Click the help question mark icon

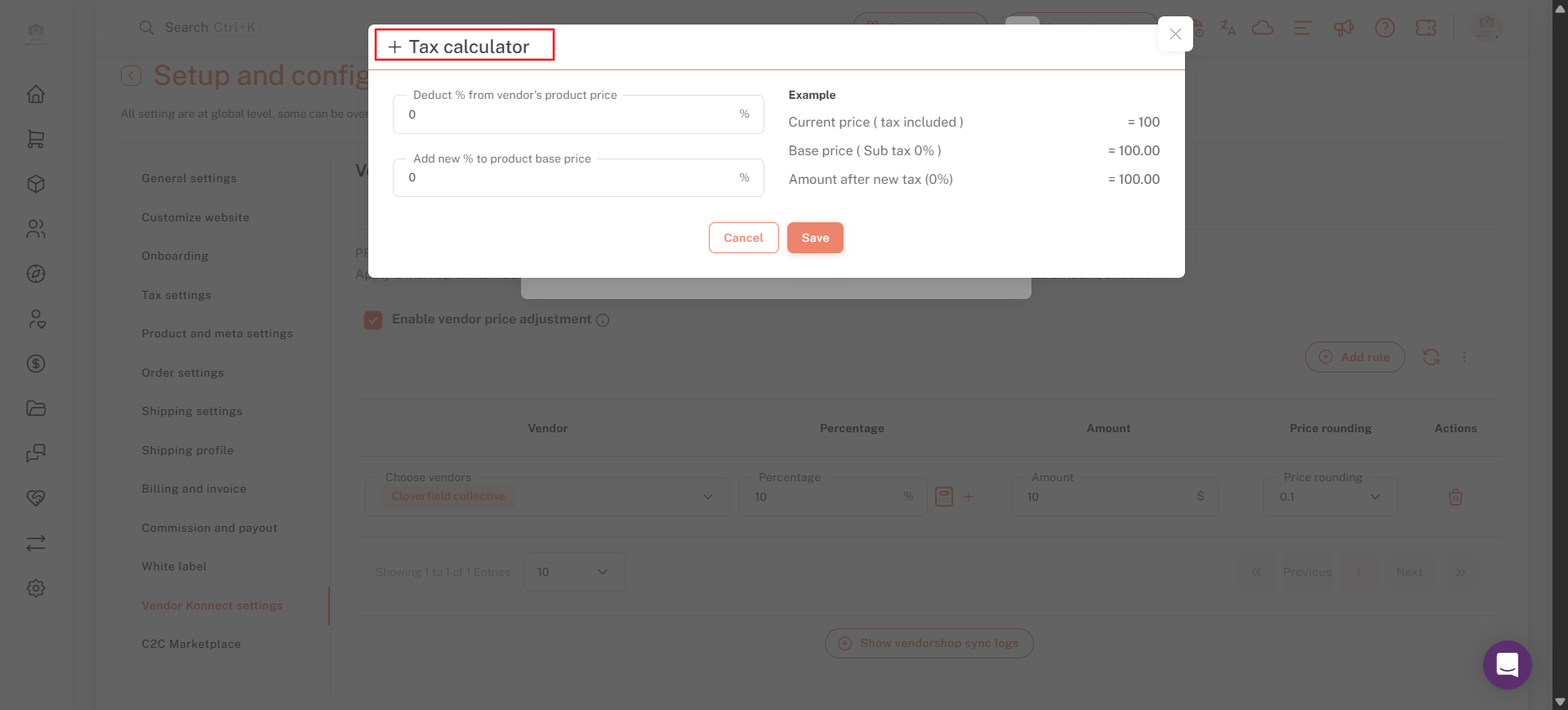tap(1385, 28)
